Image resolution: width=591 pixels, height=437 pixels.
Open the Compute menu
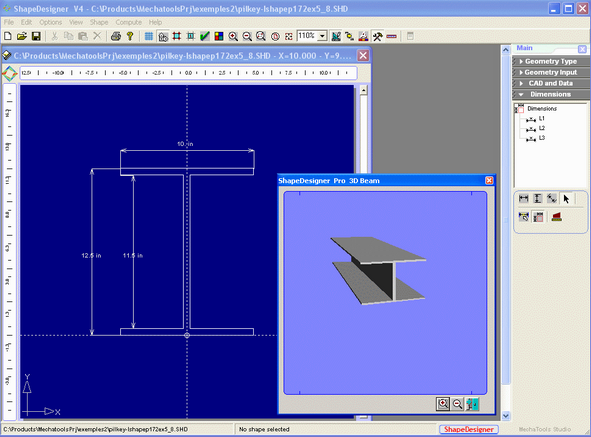(x=129, y=22)
